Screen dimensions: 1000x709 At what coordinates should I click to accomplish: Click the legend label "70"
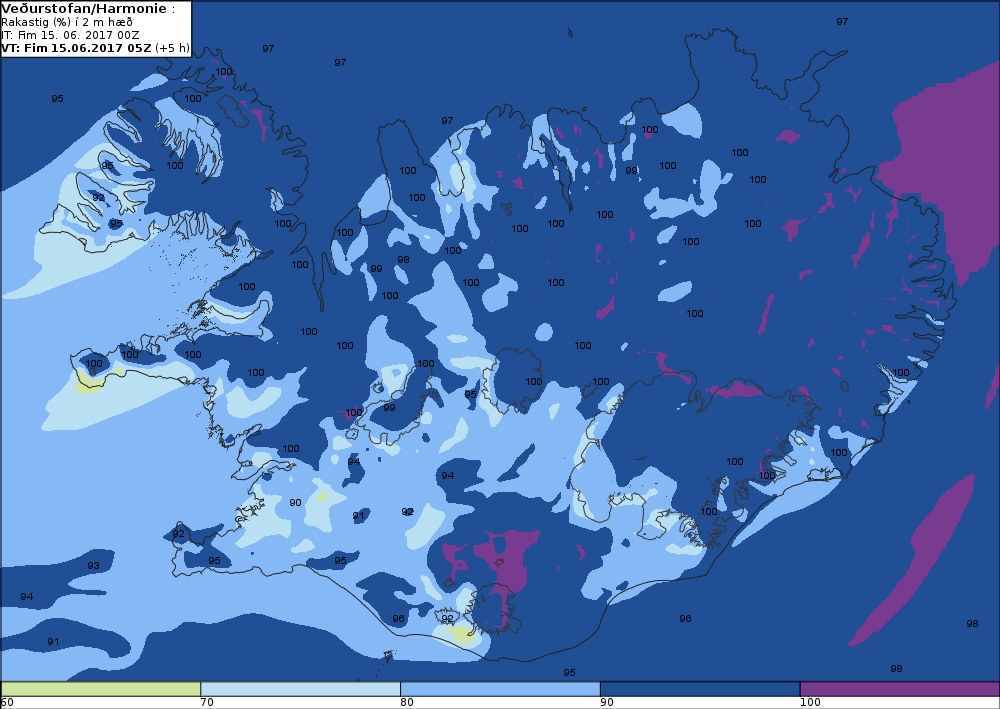[207, 703]
